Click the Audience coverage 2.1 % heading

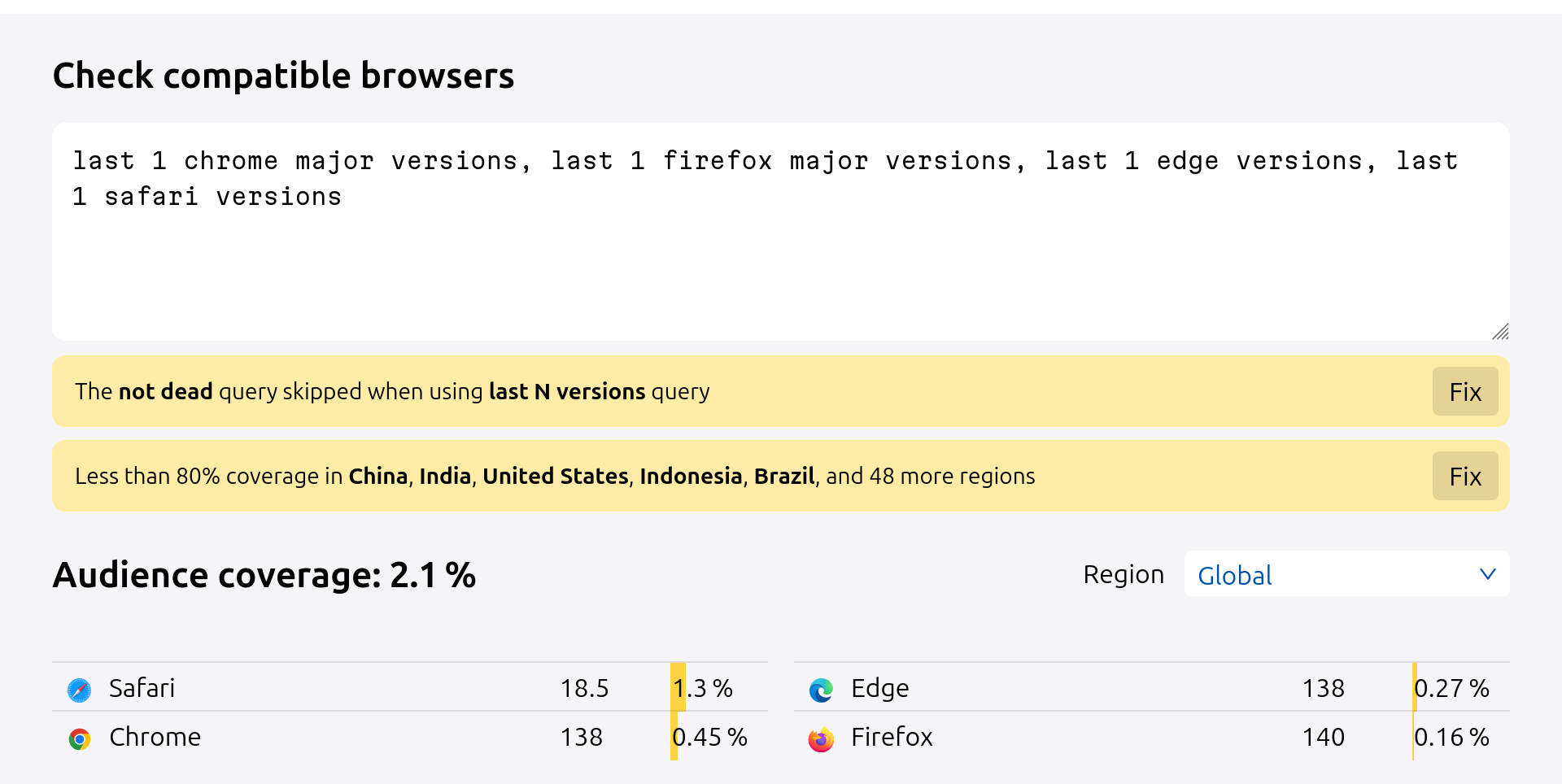(x=264, y=575)
